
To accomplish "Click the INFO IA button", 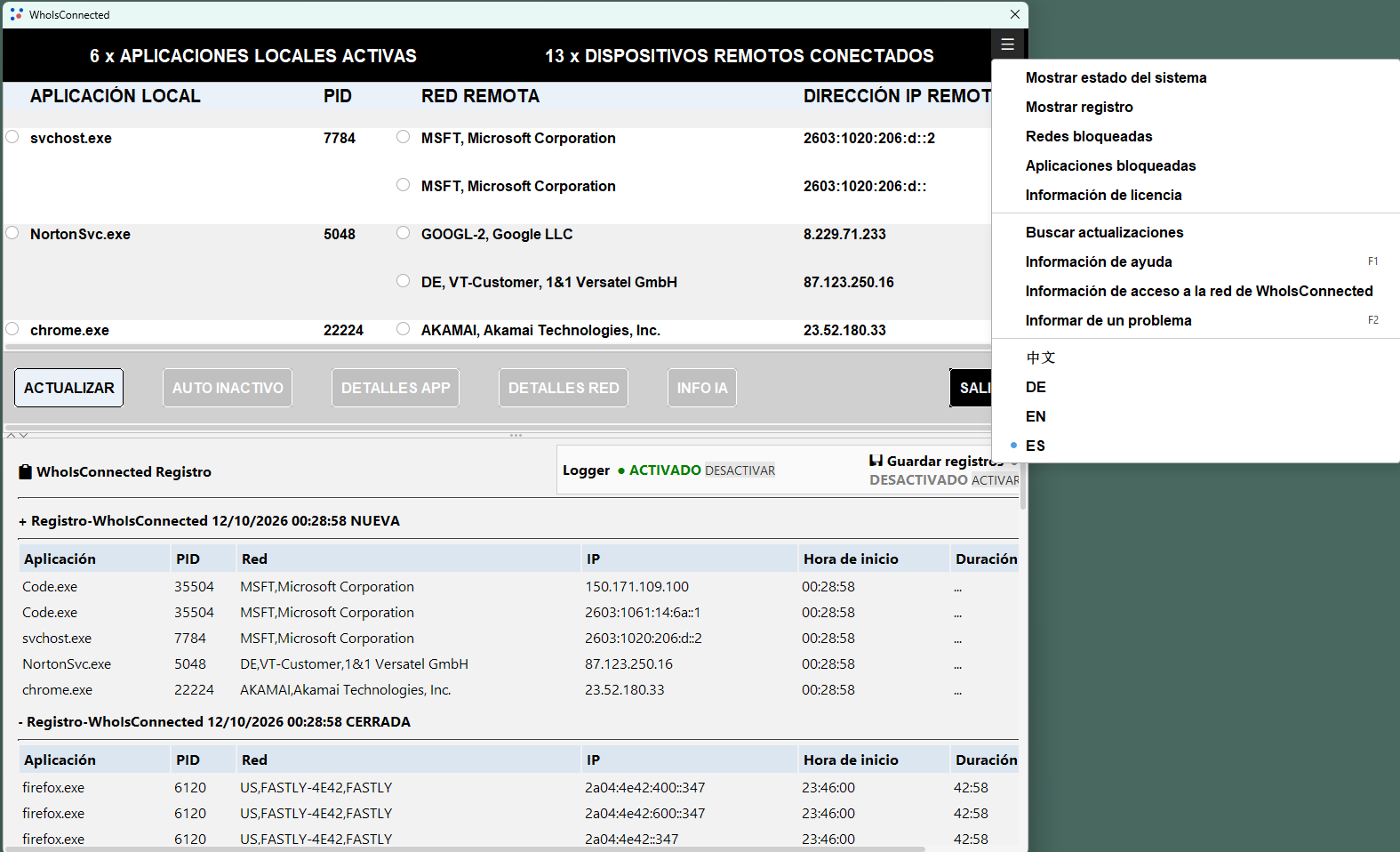I will coord(702,388).
